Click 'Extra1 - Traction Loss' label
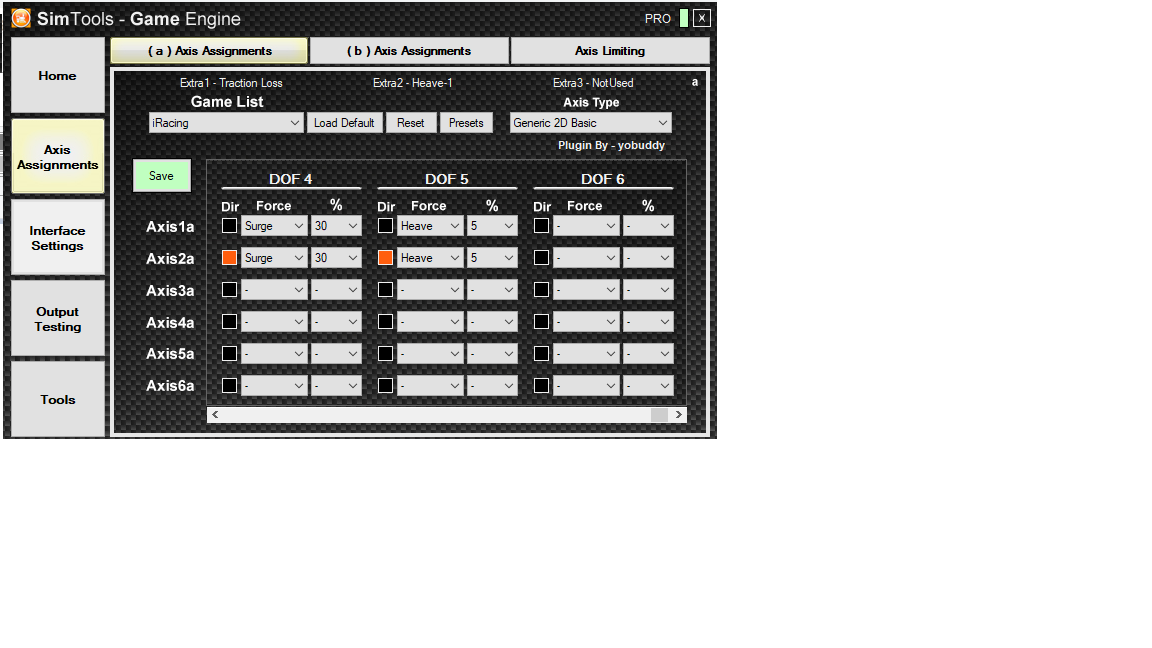The width and height of the screenshot is (1152, 648). tap(231, 83)
